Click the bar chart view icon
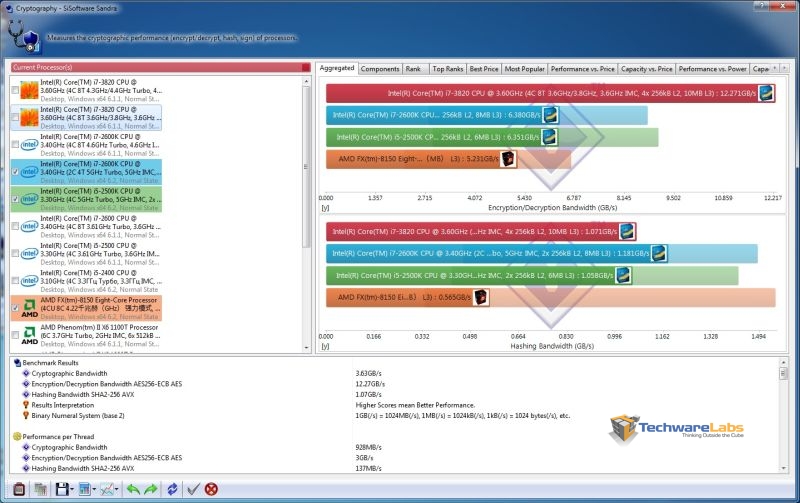The image size is (800, 503). coord(85,489)
